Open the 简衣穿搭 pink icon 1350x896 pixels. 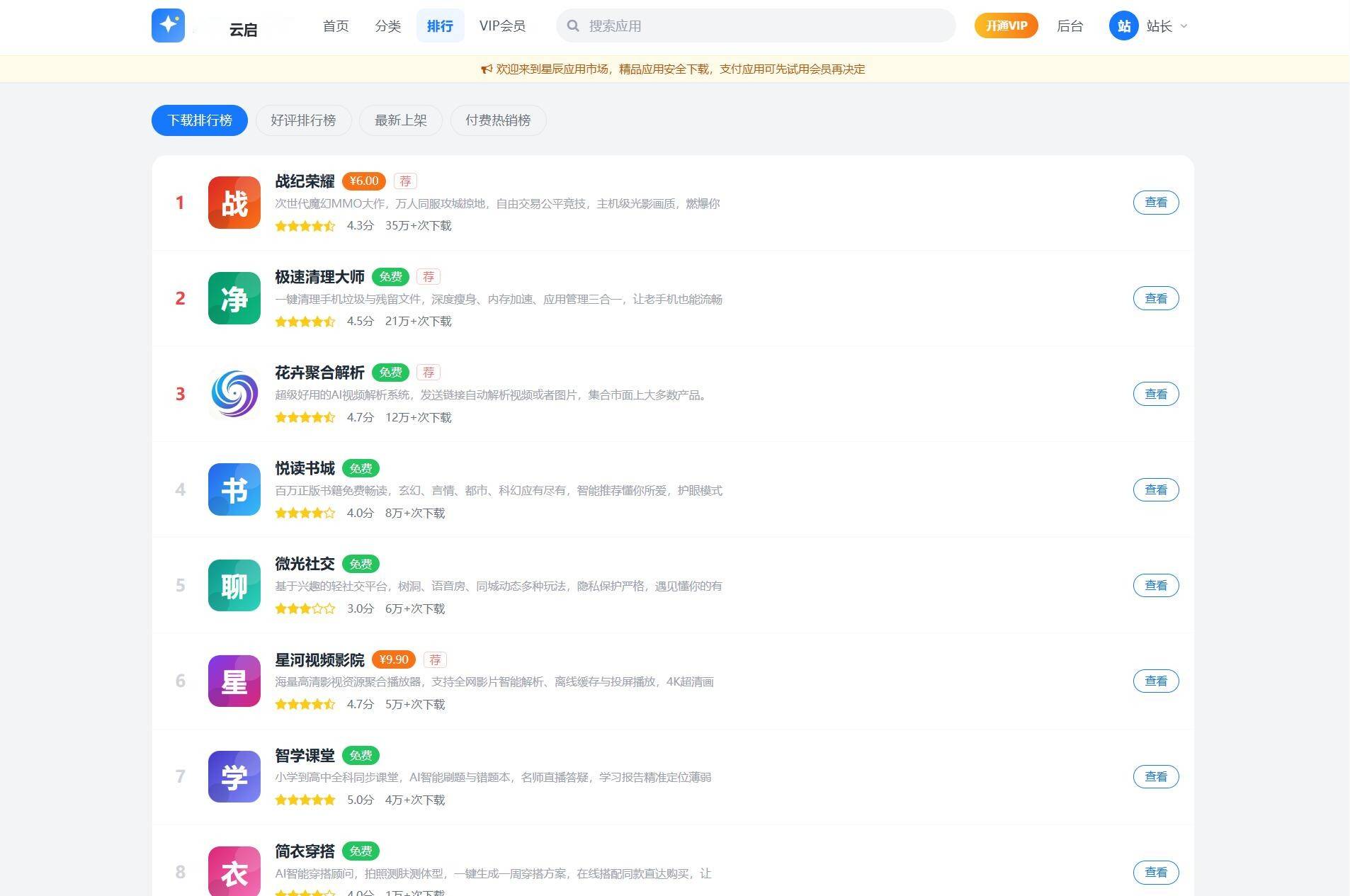pos(234,871)
